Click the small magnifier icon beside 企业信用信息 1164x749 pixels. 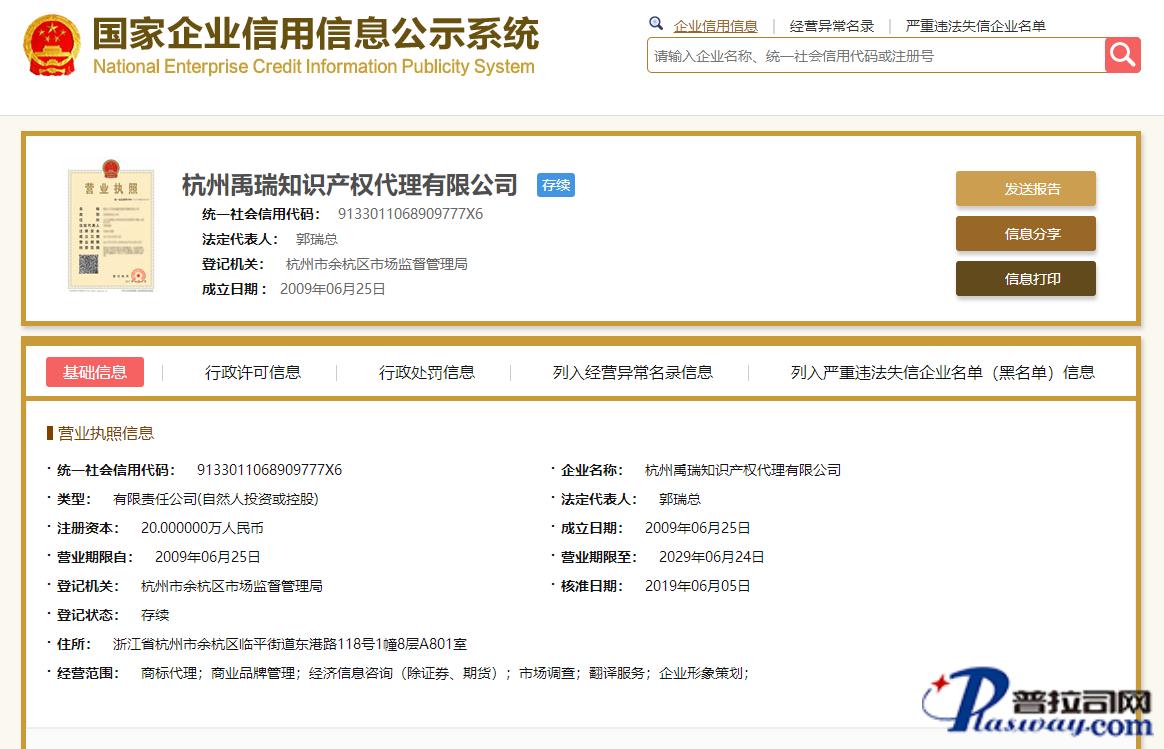point(656,24)
